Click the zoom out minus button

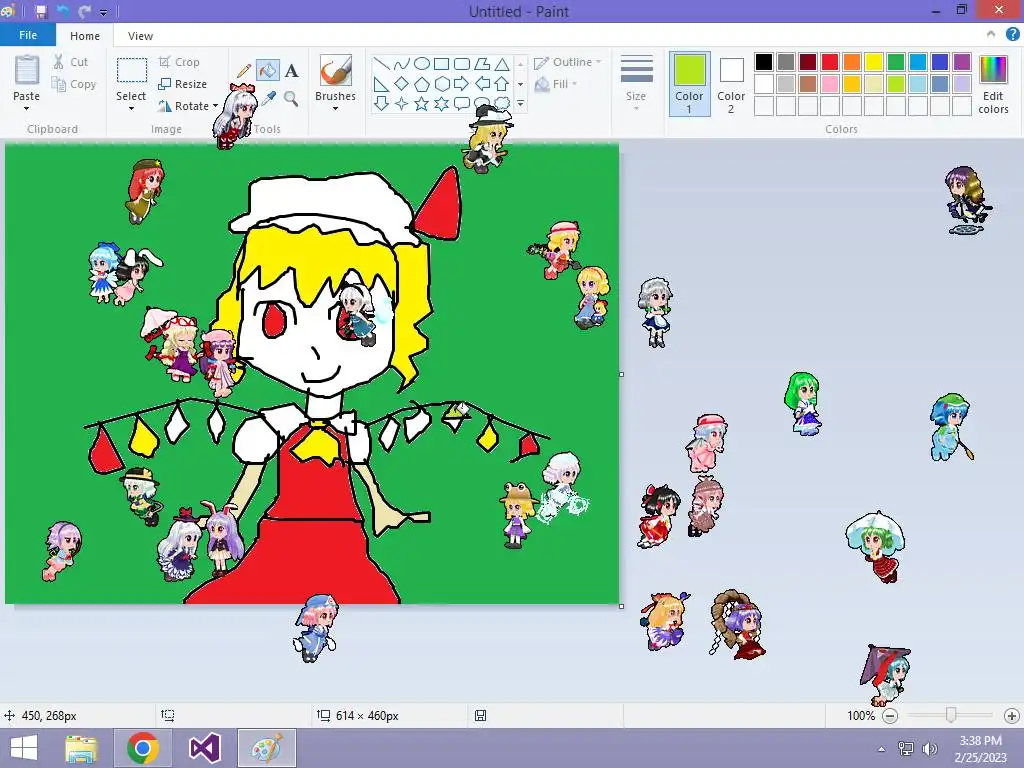tap(889, 716)
